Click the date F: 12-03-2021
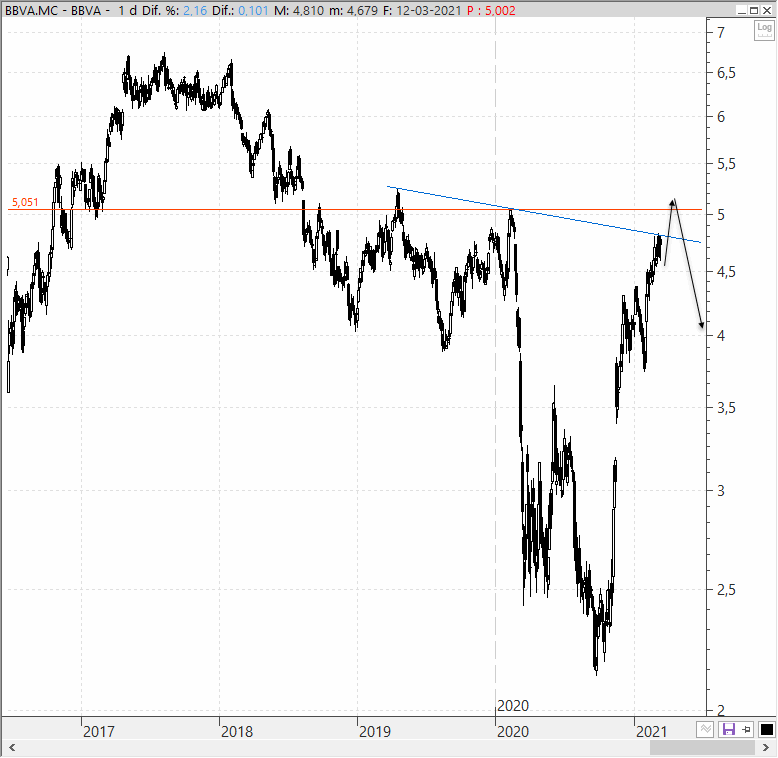 (x=422, y=10)
